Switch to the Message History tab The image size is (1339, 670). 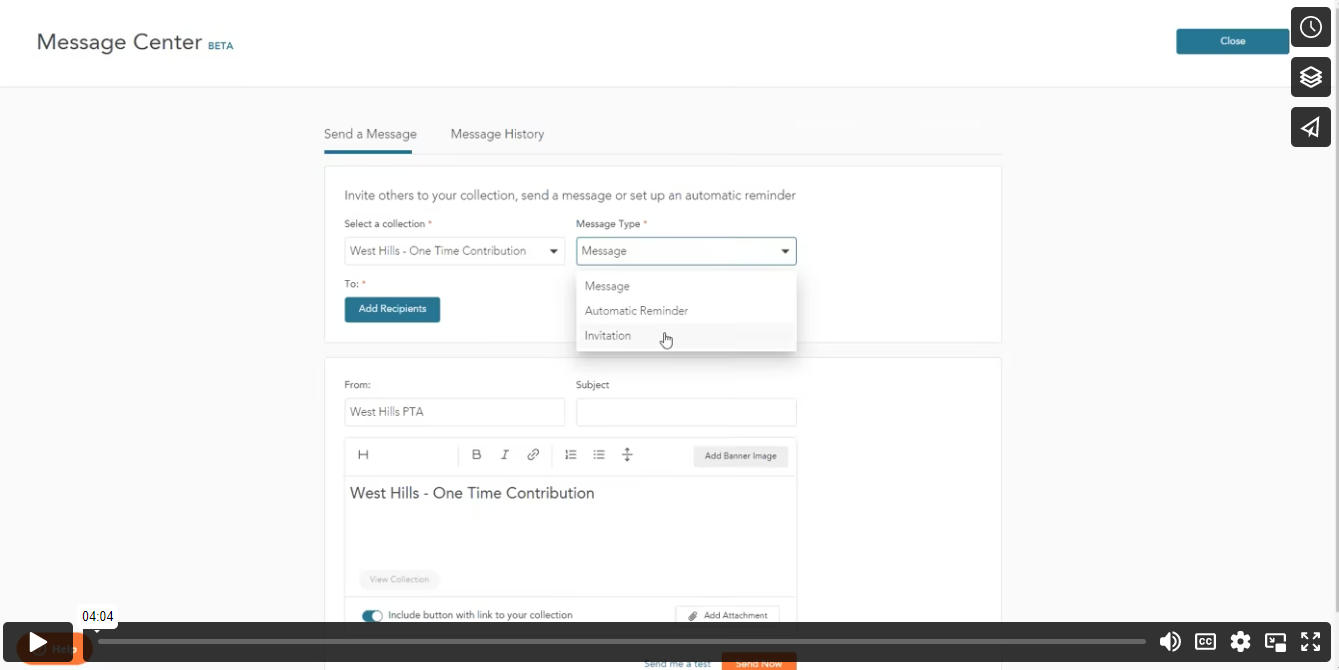coord(497,134)
